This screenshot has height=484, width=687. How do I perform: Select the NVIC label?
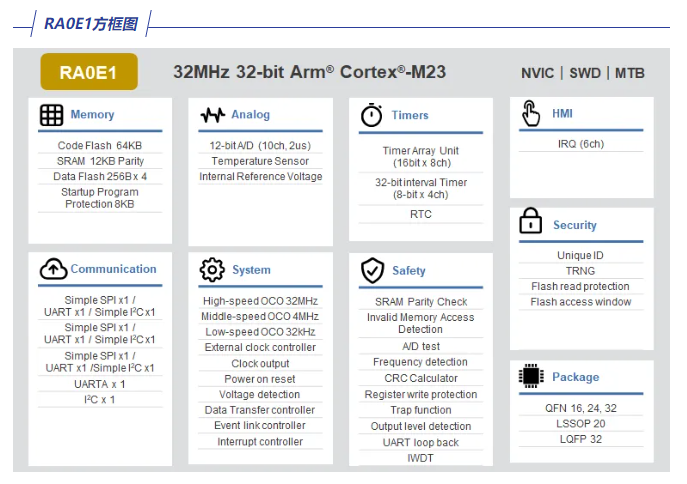(x=538, y=73)
